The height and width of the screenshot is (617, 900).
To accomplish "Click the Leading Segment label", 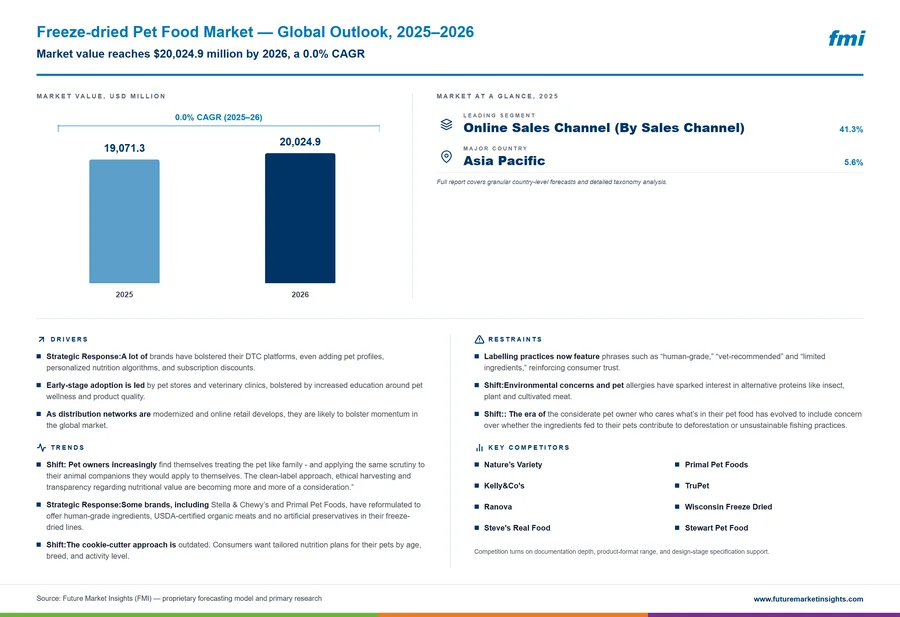I will [499, 115].
